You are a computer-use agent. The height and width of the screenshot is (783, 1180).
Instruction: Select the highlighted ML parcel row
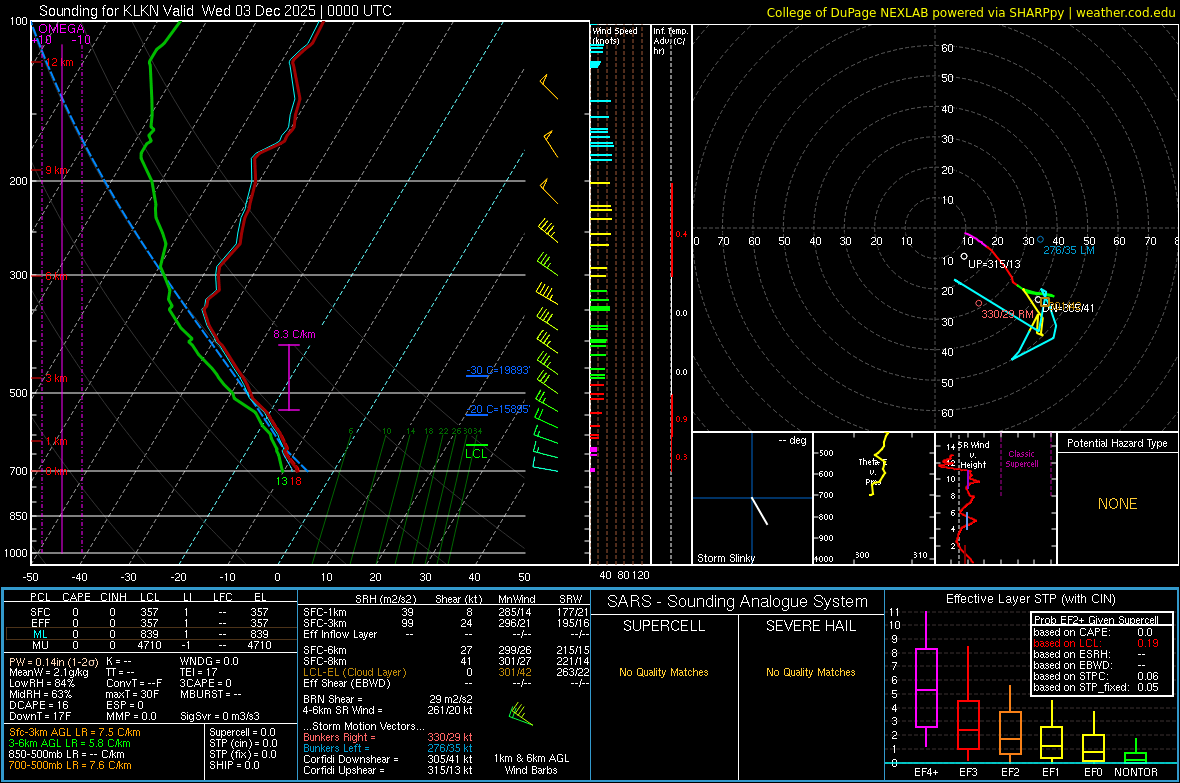click(x=150, y=634)
